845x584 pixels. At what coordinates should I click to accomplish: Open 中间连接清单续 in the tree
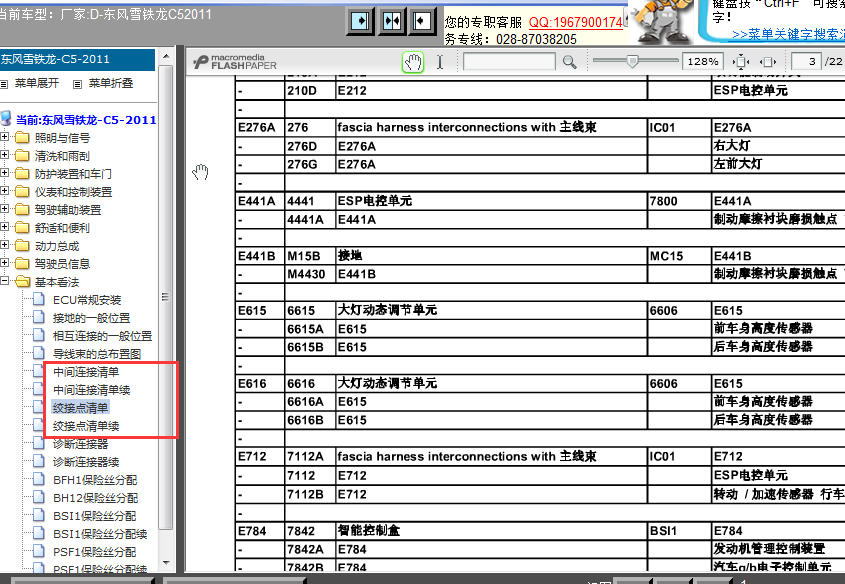92,390
